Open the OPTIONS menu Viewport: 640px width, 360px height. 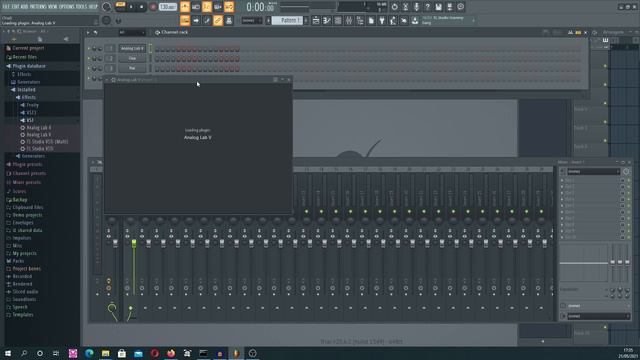click(67, 7)
